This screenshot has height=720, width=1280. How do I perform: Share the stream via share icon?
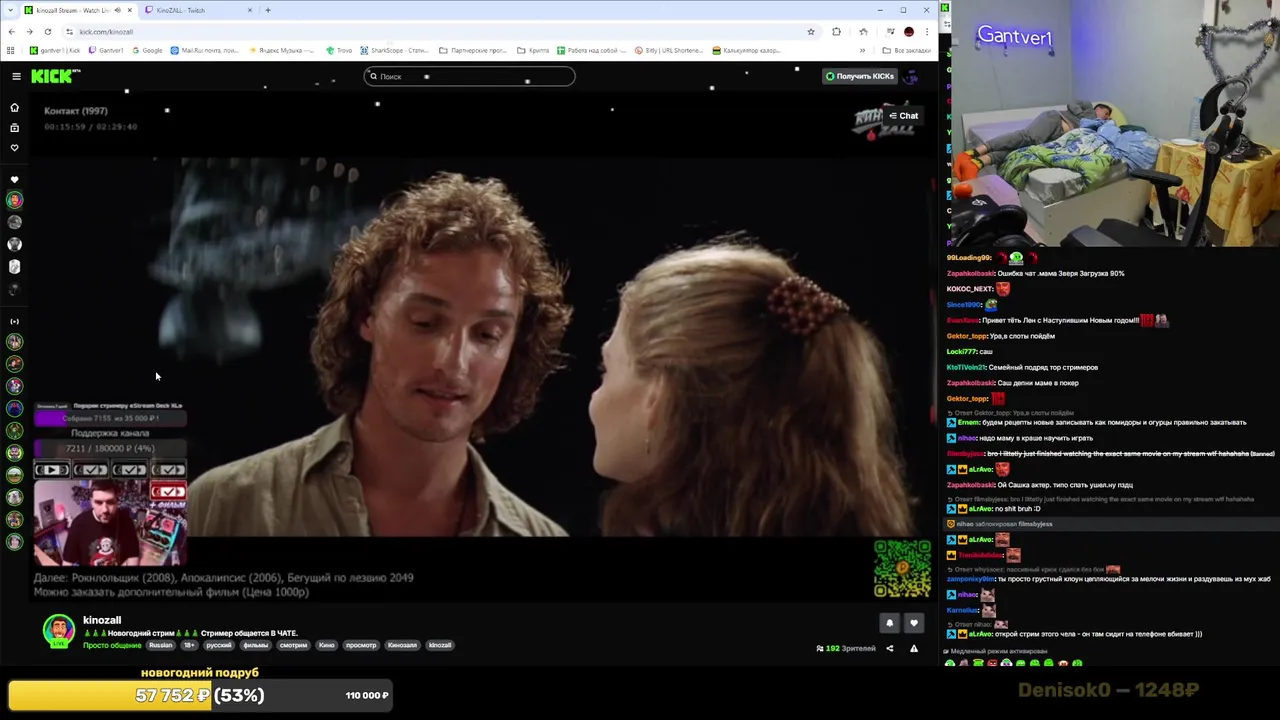tap(889, 648)
